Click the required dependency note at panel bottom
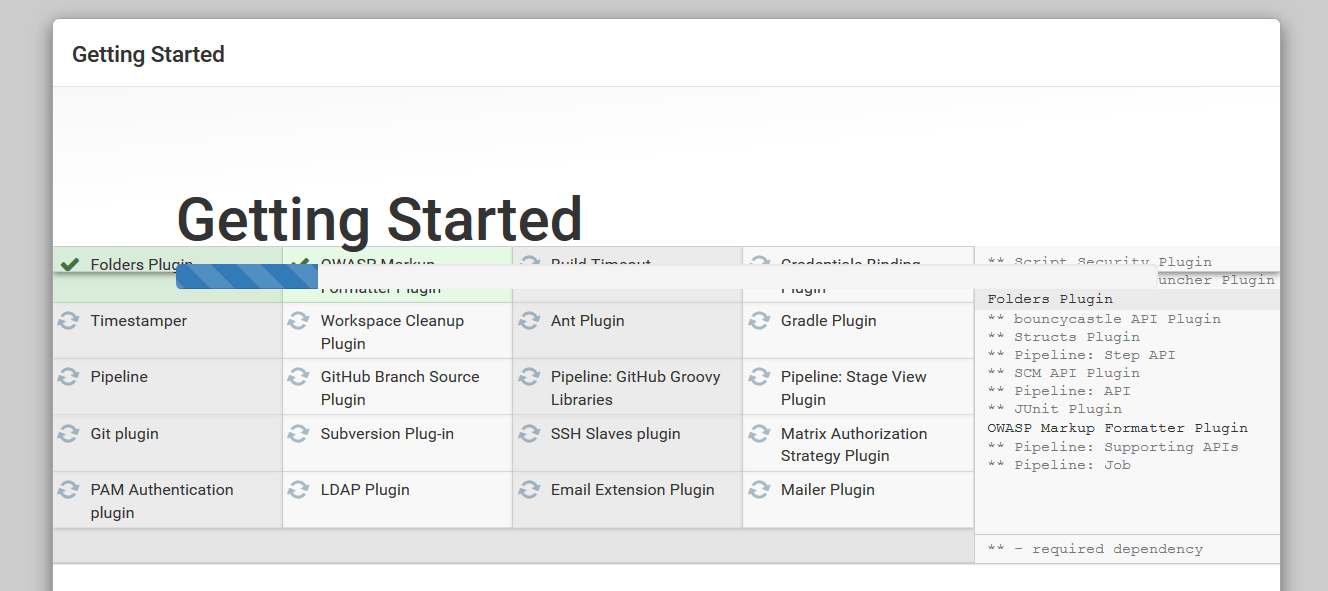This screenshot has height=591, width=1328. tap(1095, 548)
